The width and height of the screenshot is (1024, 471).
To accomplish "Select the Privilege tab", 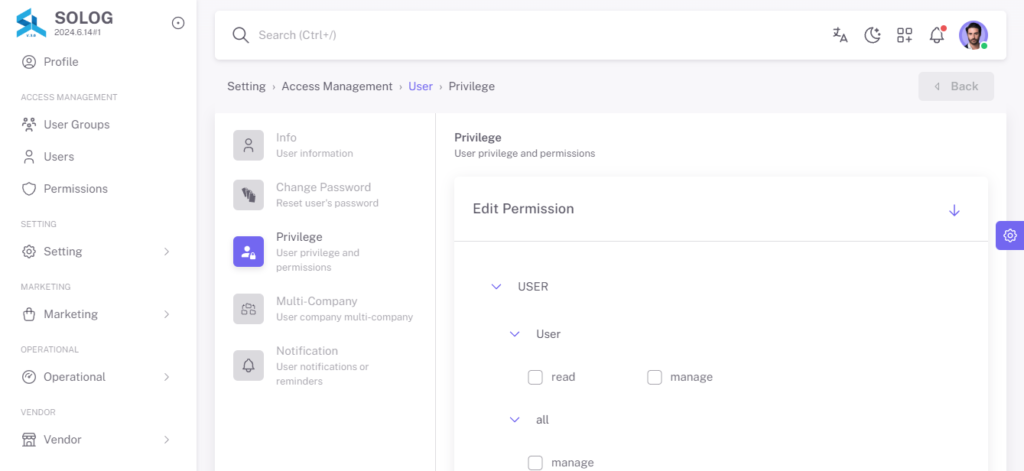I will (325, 252).
